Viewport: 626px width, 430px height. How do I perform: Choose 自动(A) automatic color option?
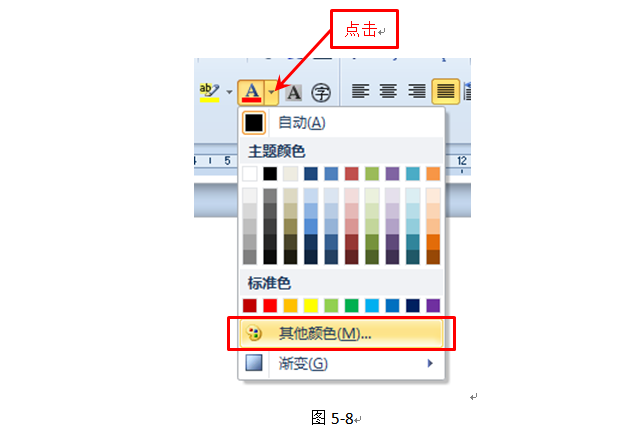point(341,123)
